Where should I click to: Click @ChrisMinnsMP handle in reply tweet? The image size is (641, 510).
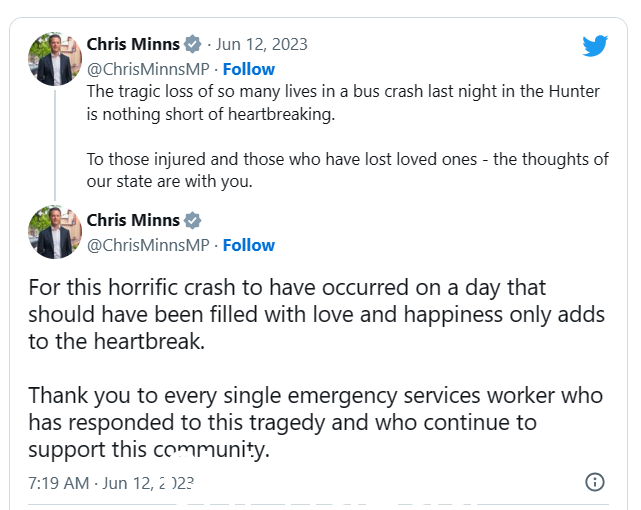[148, 246]
